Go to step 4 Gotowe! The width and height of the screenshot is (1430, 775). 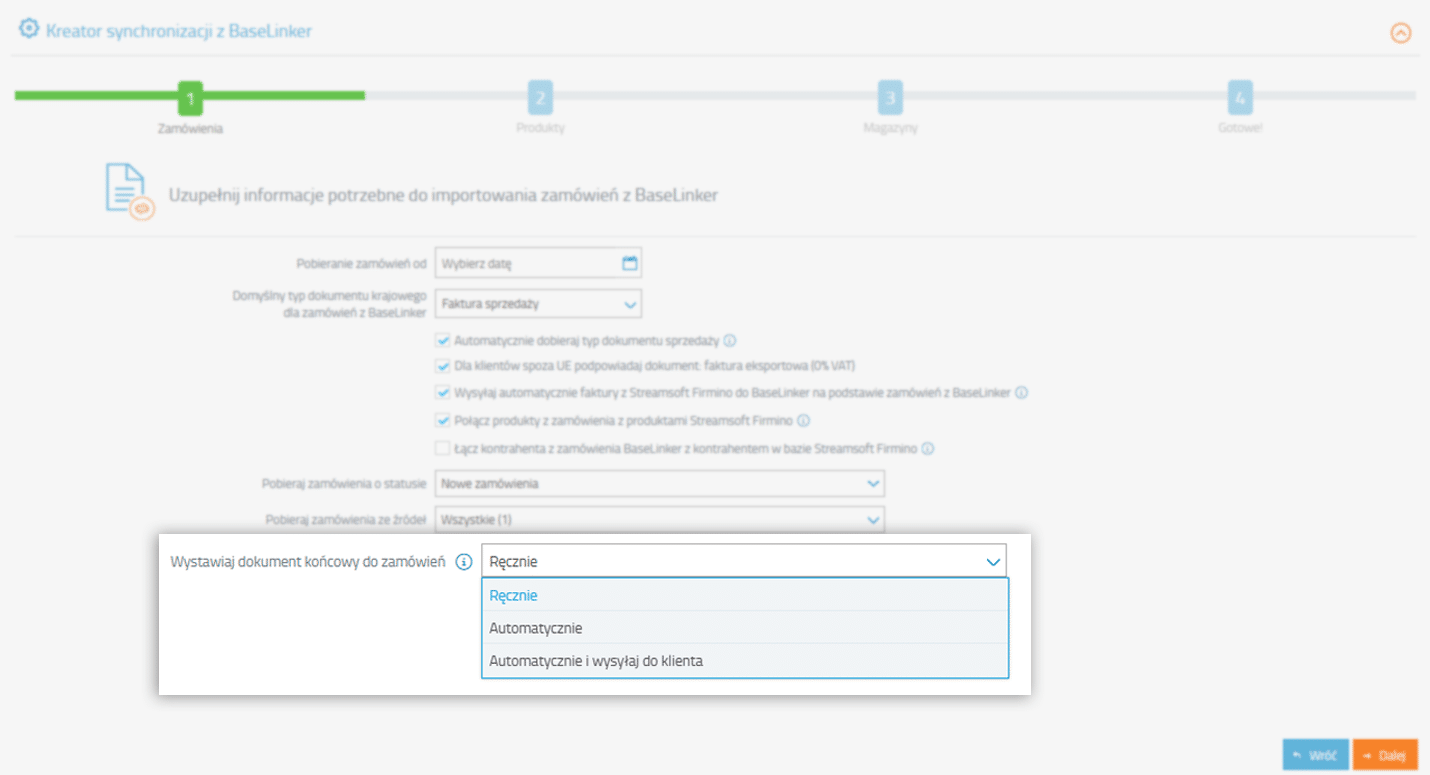(1240, 98)
